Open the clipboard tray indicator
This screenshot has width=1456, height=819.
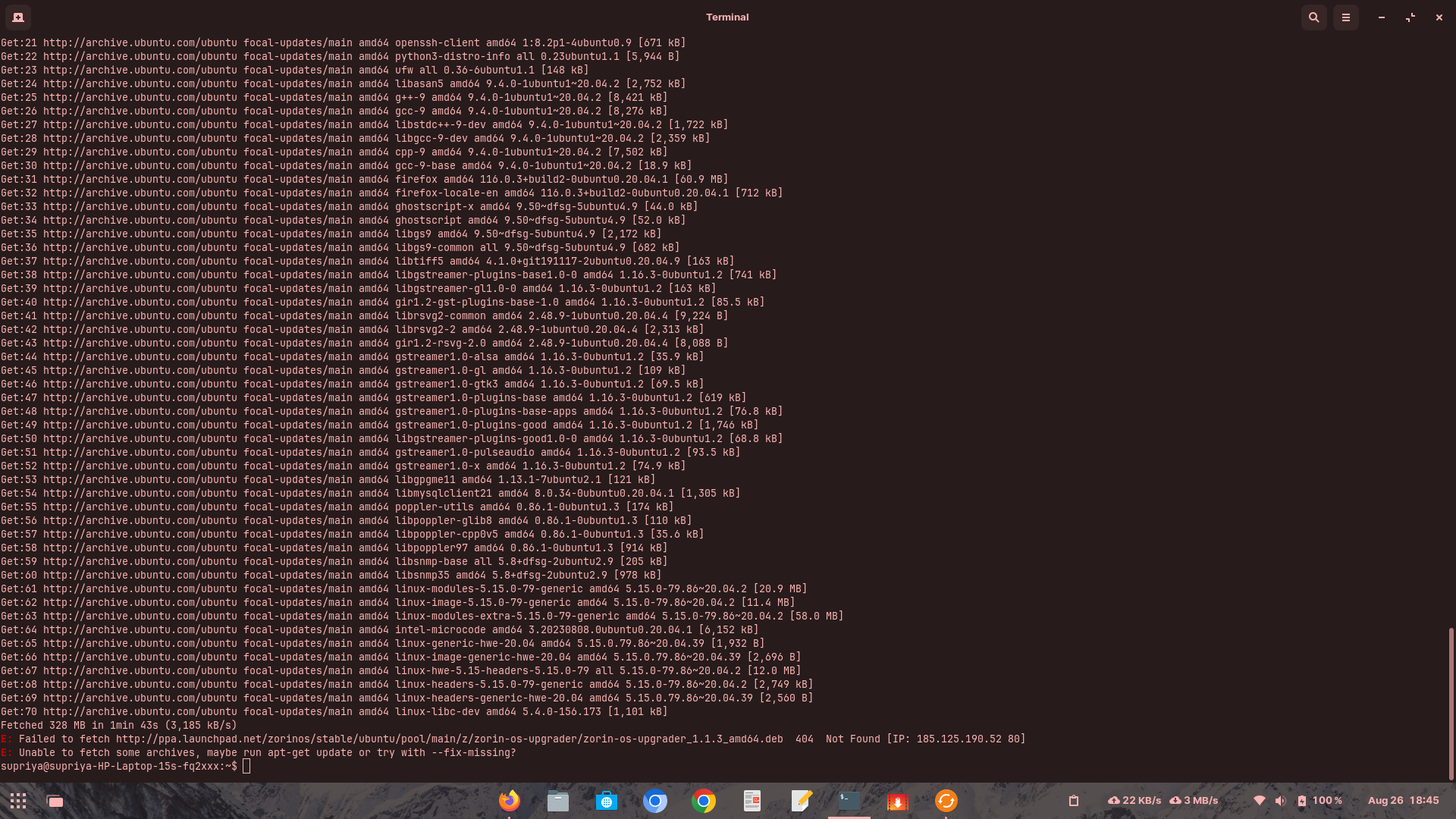point(1074,801)
